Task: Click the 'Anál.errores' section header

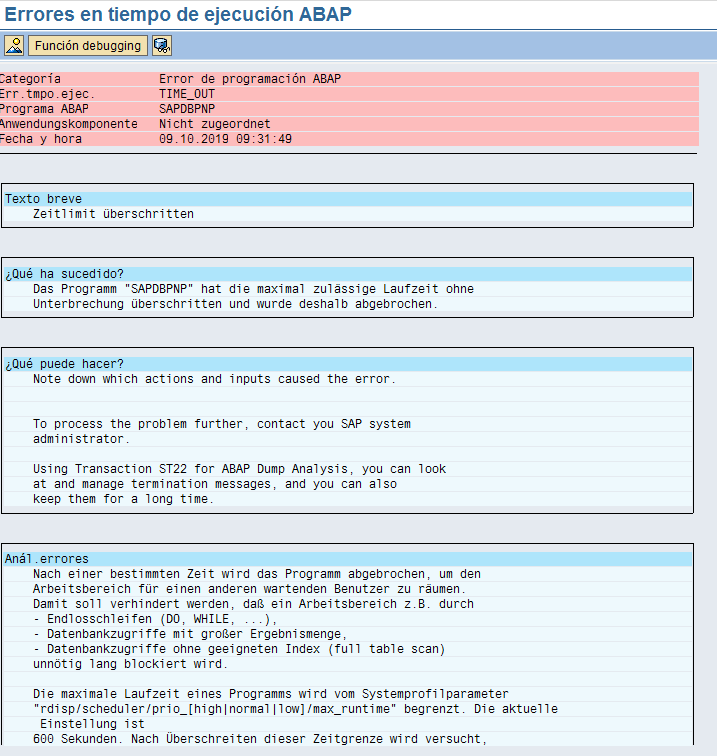Action: click(x=348, y=559)
